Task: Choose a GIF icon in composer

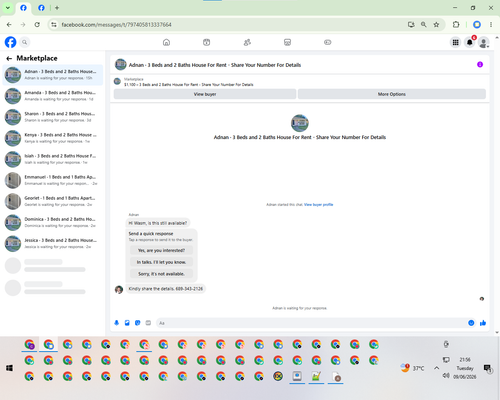Action: pos(148,323)
